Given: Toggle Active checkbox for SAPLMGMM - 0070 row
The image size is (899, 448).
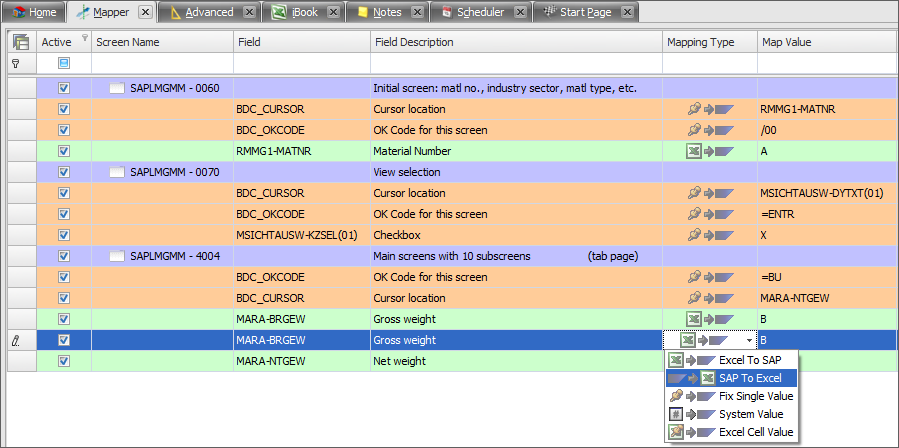Looking at the screenshot, I should [64, 172].
